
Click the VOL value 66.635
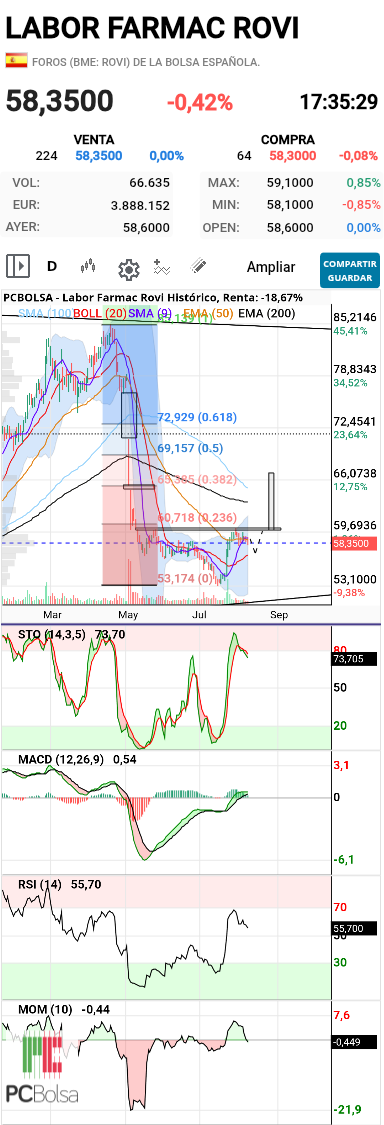click(149, 183)
